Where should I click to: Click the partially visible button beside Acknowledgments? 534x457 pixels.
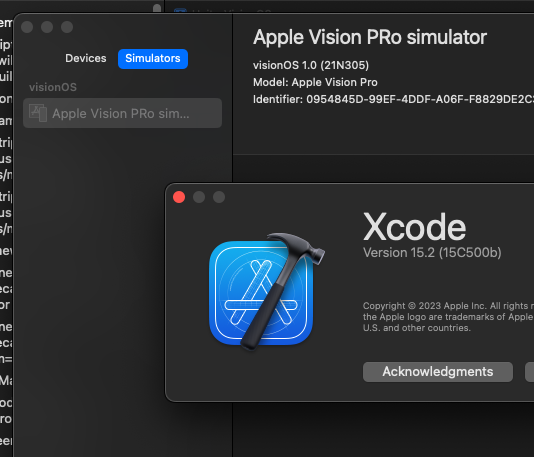coord(530,372)
